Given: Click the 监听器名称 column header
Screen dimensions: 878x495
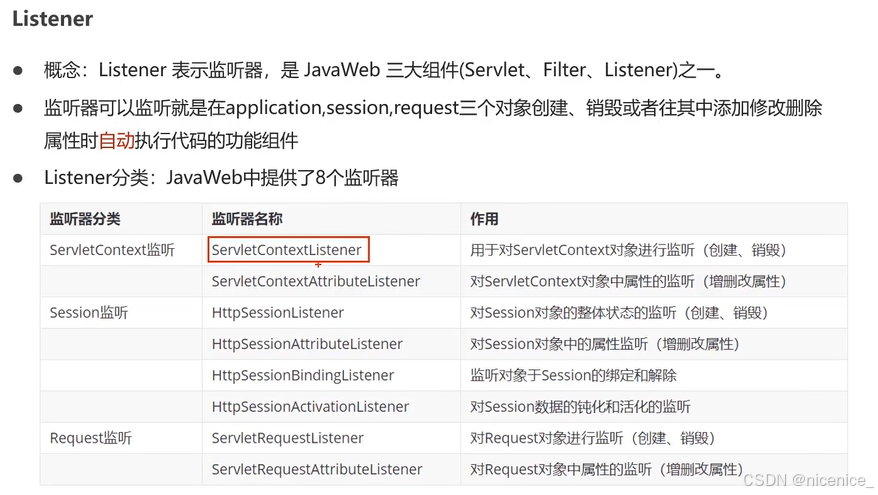Looking at the screenshot, I should click(247, 219).
